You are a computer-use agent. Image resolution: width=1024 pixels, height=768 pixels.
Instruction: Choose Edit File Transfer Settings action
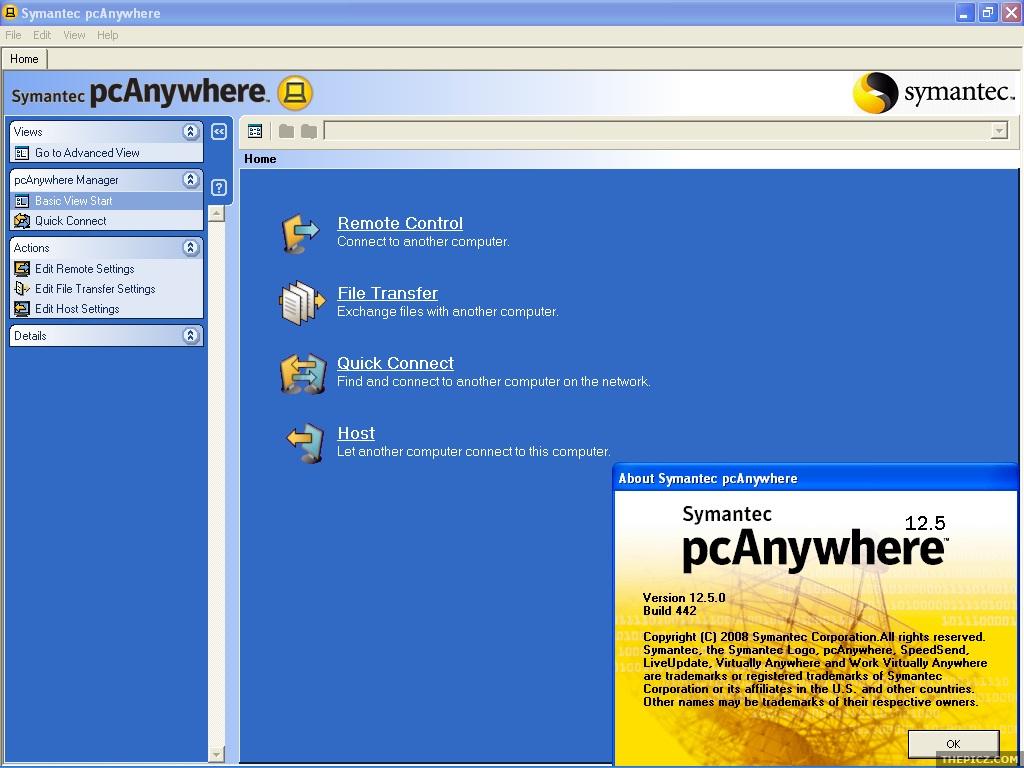pyautogui.click(x=95, y=289)
